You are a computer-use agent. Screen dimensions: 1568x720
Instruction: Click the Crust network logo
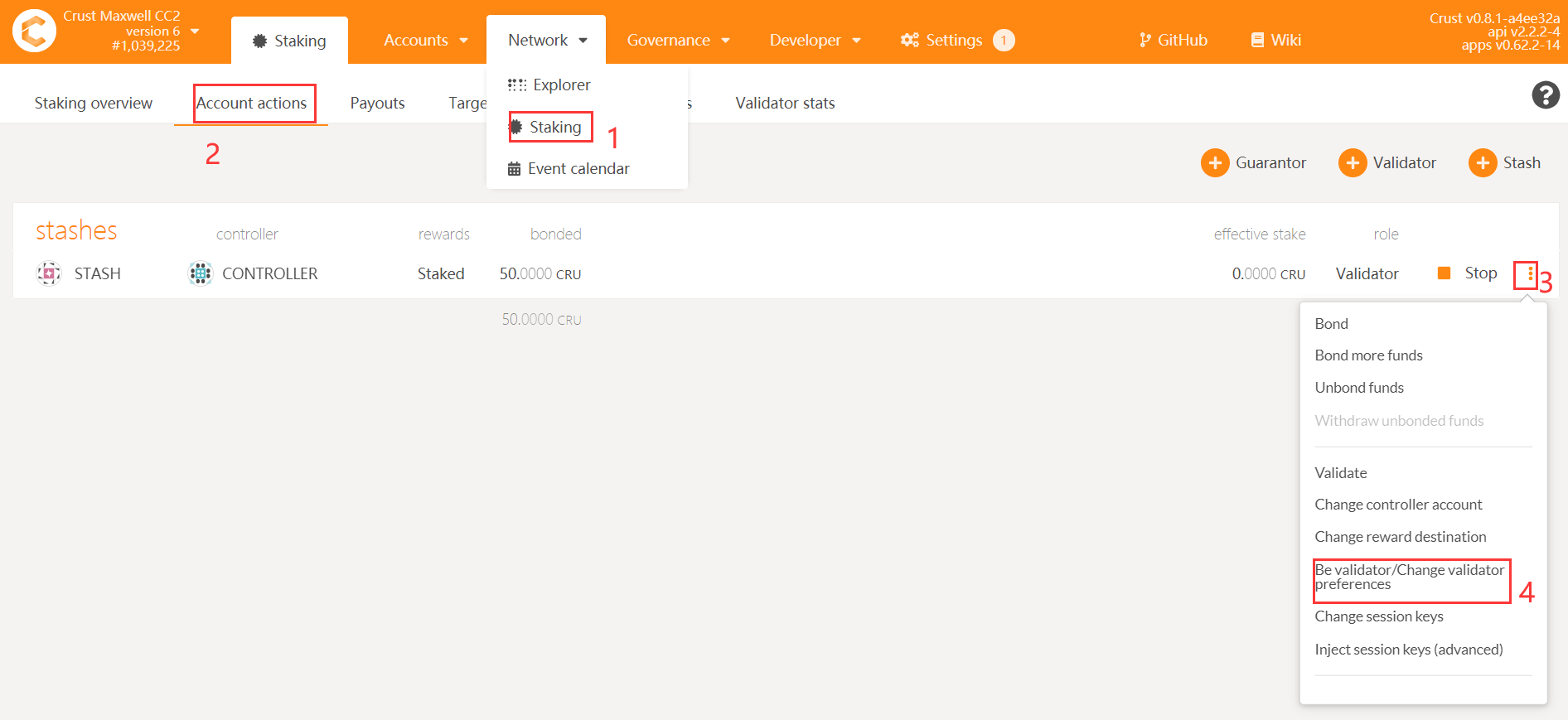pyautogui.click(x=34, y=31)
